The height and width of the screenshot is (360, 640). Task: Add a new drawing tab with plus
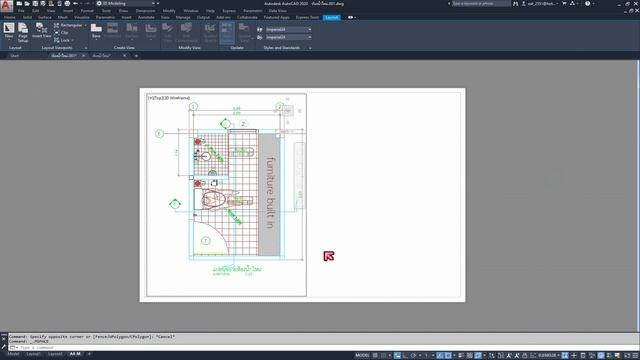pos(136,56)
